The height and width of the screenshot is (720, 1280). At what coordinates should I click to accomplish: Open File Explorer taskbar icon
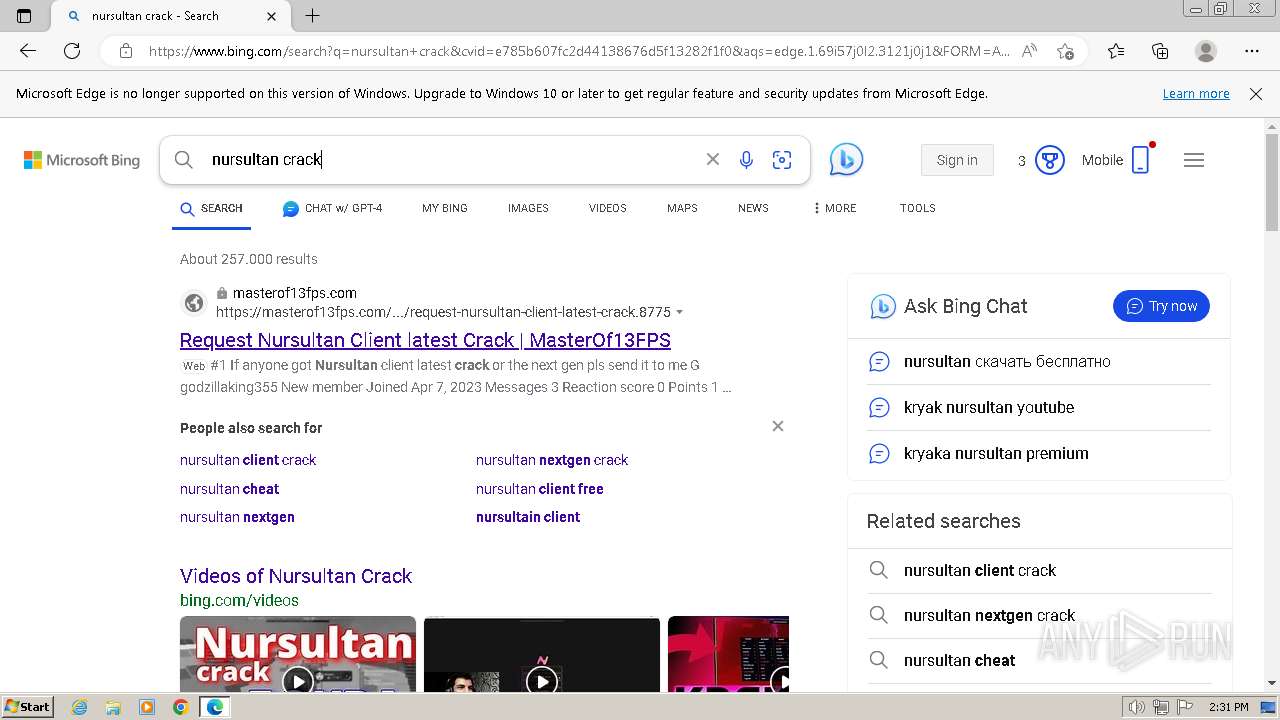(x=113, y=707)
